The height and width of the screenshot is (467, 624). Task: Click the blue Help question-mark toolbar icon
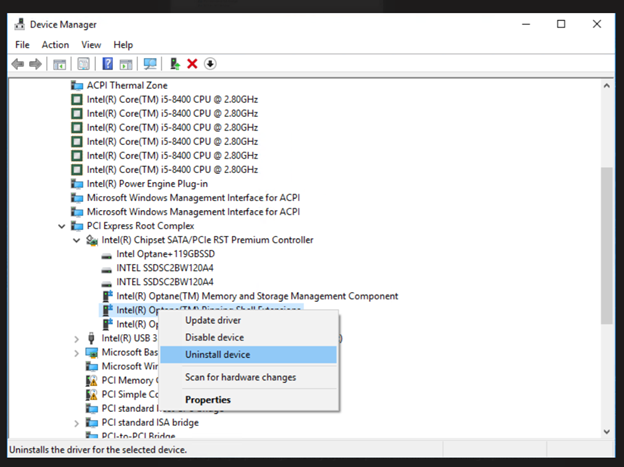pos(107,64)
